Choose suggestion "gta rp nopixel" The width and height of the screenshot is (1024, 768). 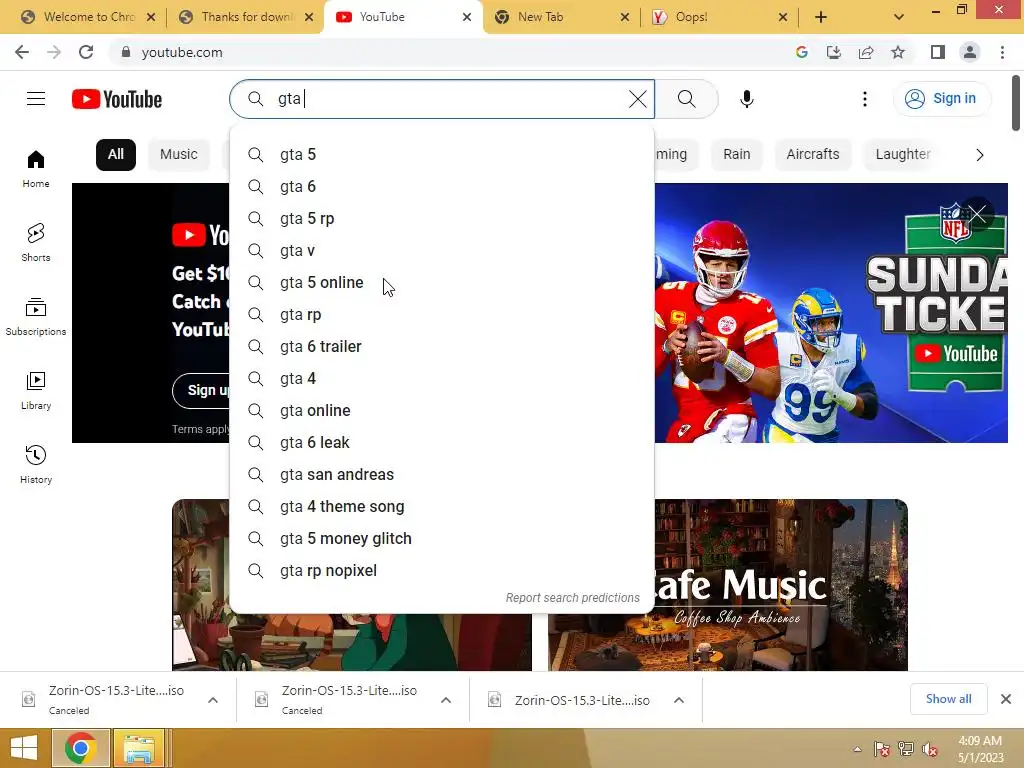[x=441, y=571]
